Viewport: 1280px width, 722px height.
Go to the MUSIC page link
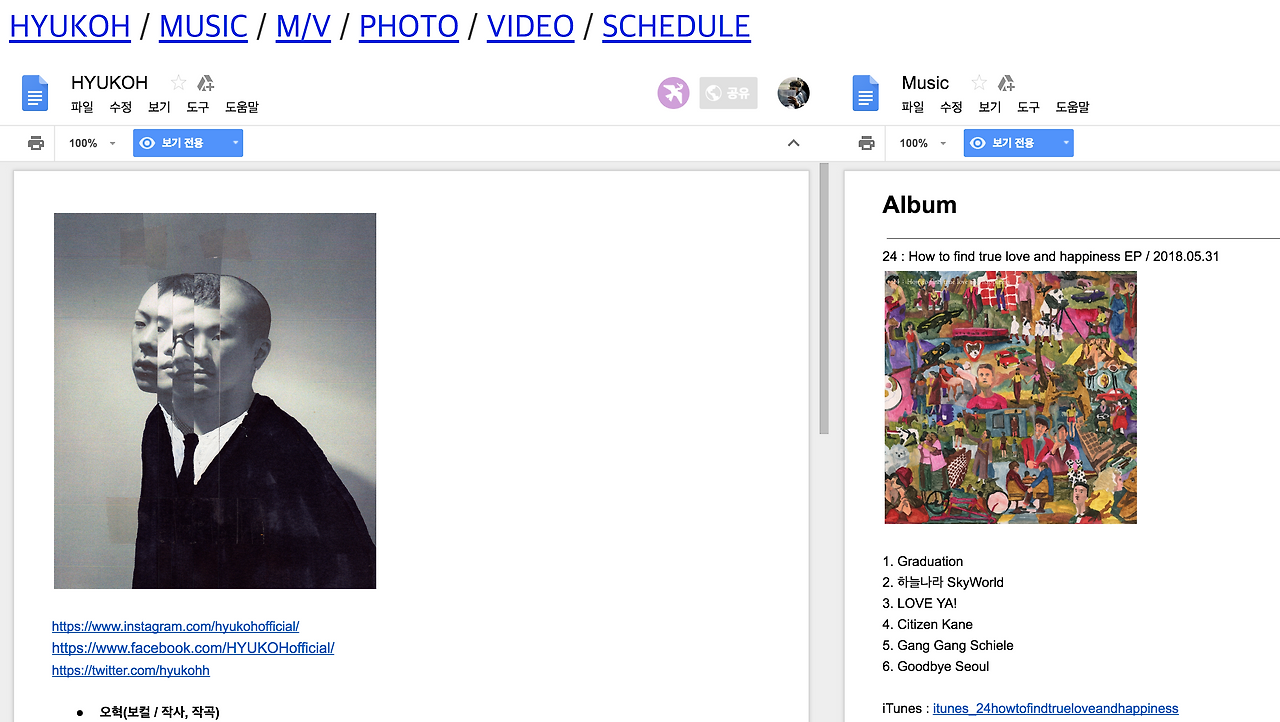point(203,27)
